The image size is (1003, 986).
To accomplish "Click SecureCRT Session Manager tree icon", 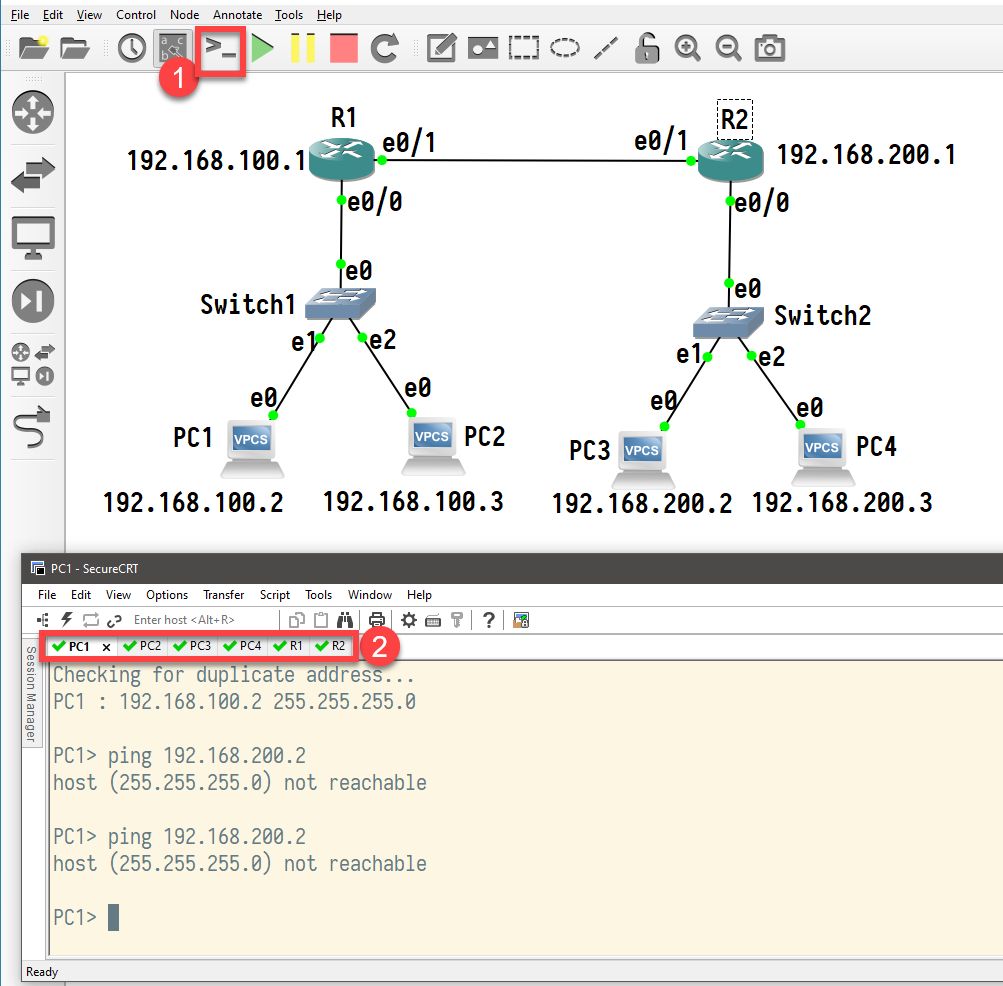I will tap(43, 619).
